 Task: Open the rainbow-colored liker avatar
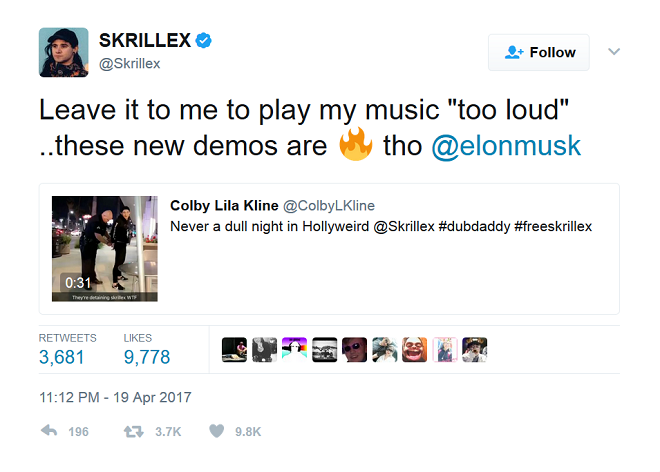pos(294,349)
